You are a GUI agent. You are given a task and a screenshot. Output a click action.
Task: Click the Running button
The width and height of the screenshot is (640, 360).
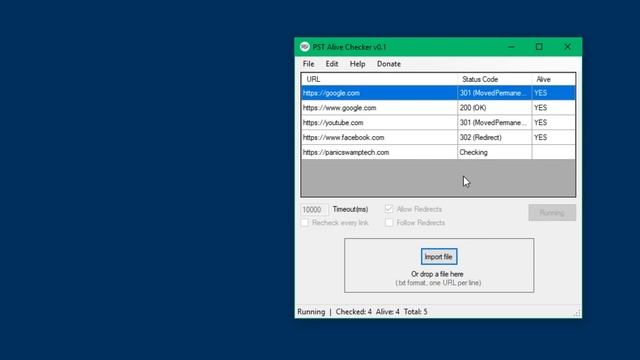[x=552, y=213]
